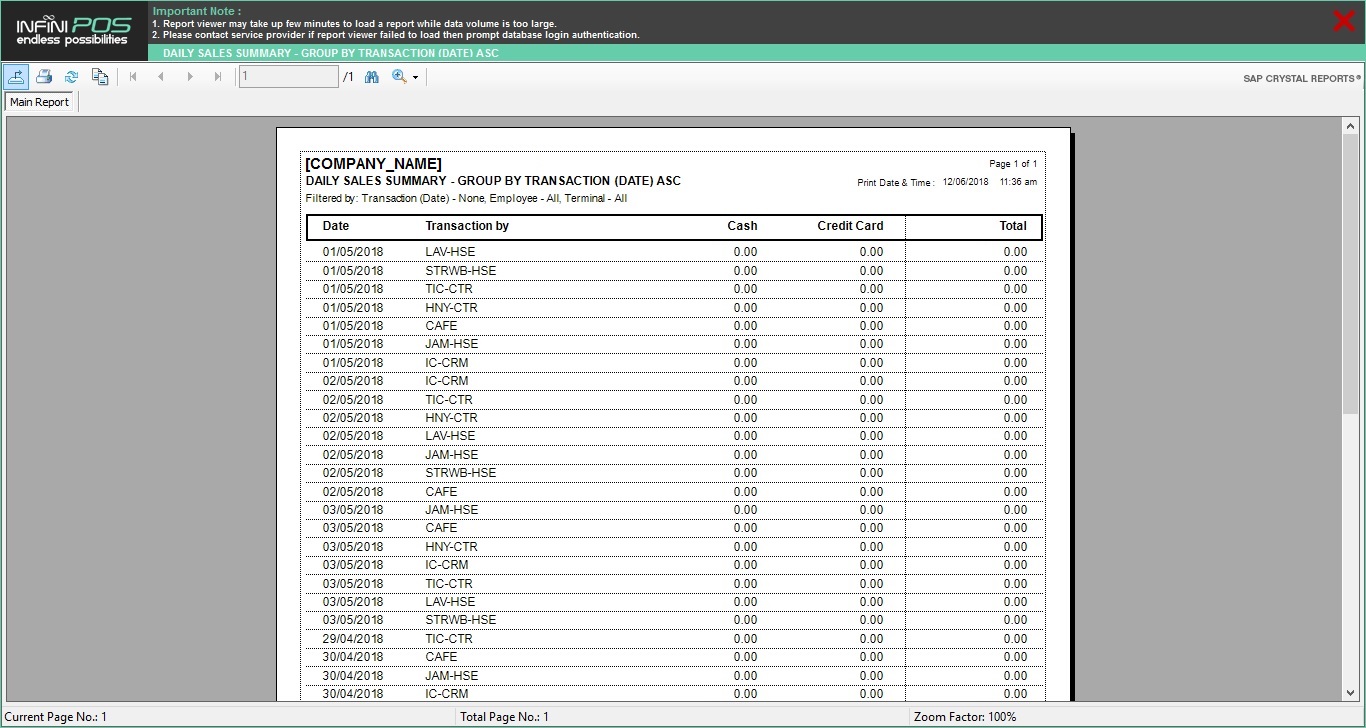Select IC-CRM in the 03/05/2018 row

click(x=446, y=565)
